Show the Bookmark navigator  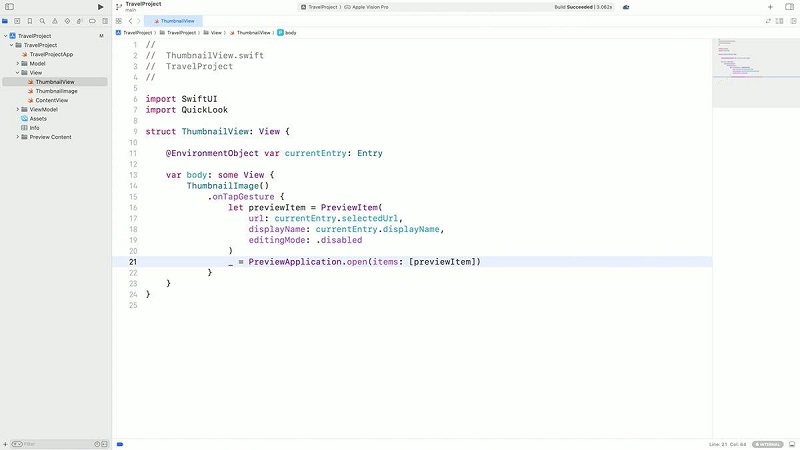[x=31, y=20]
